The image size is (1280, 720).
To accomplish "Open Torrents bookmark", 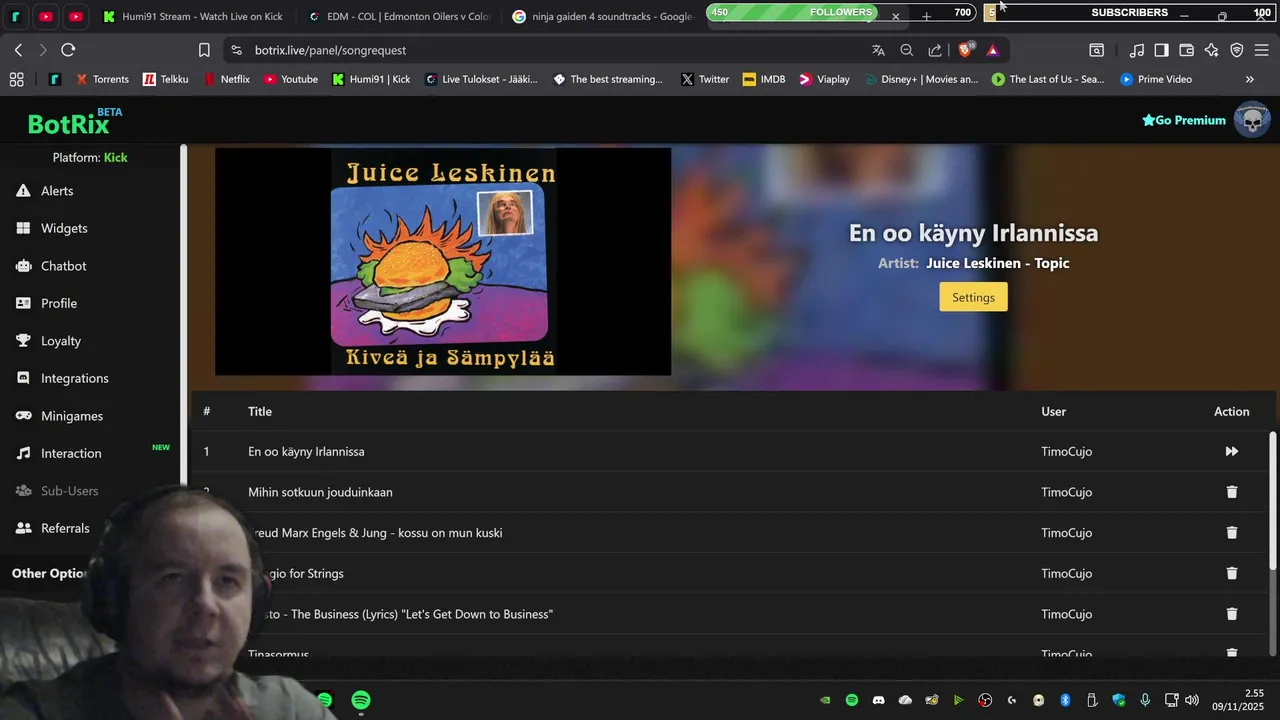I will [102, 79].
